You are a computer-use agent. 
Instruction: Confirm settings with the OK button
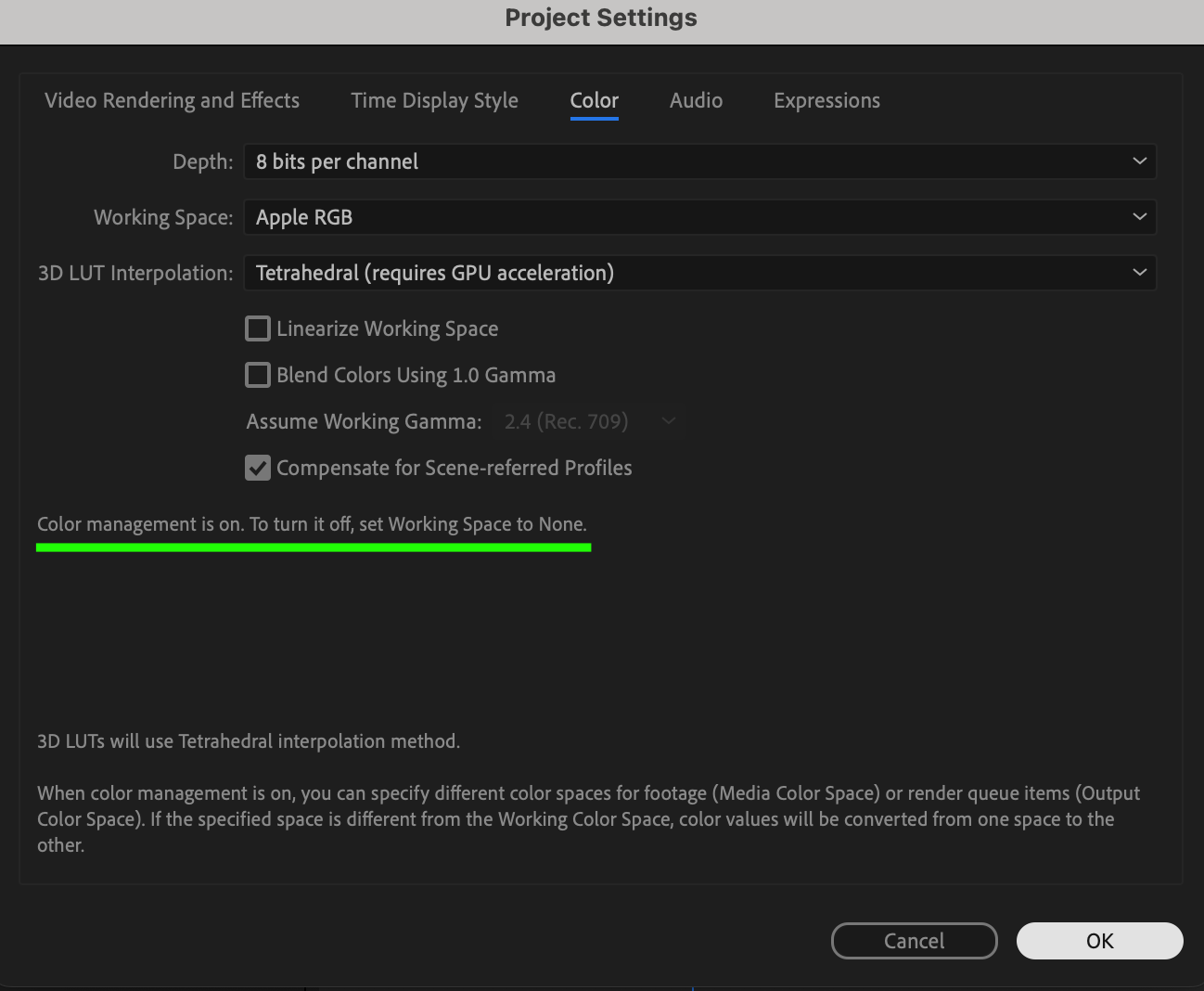[x=1099, y=941]
